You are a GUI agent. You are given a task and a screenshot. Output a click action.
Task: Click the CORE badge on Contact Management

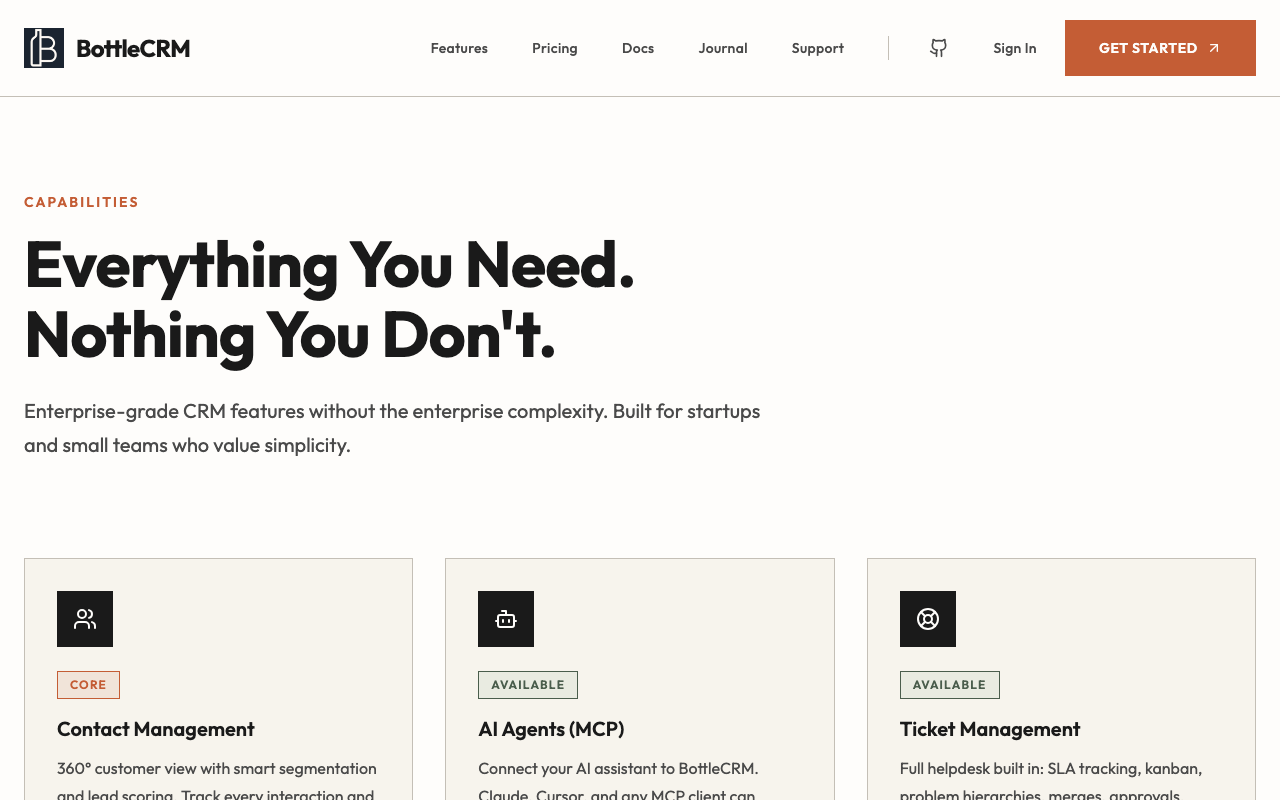coord(88,685)
